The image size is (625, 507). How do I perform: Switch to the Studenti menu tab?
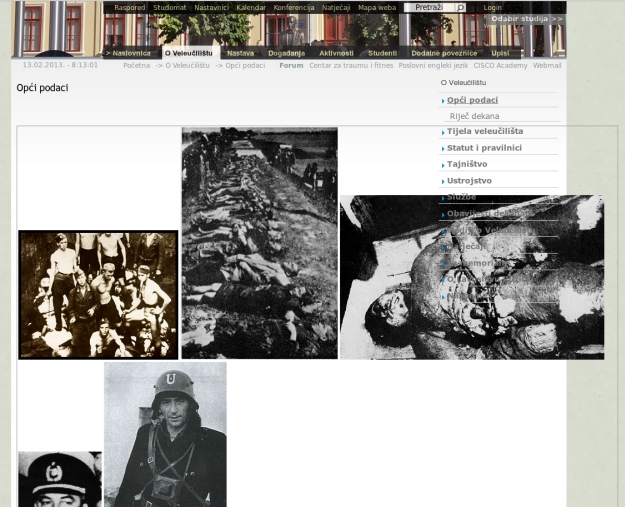pos(382,53)
